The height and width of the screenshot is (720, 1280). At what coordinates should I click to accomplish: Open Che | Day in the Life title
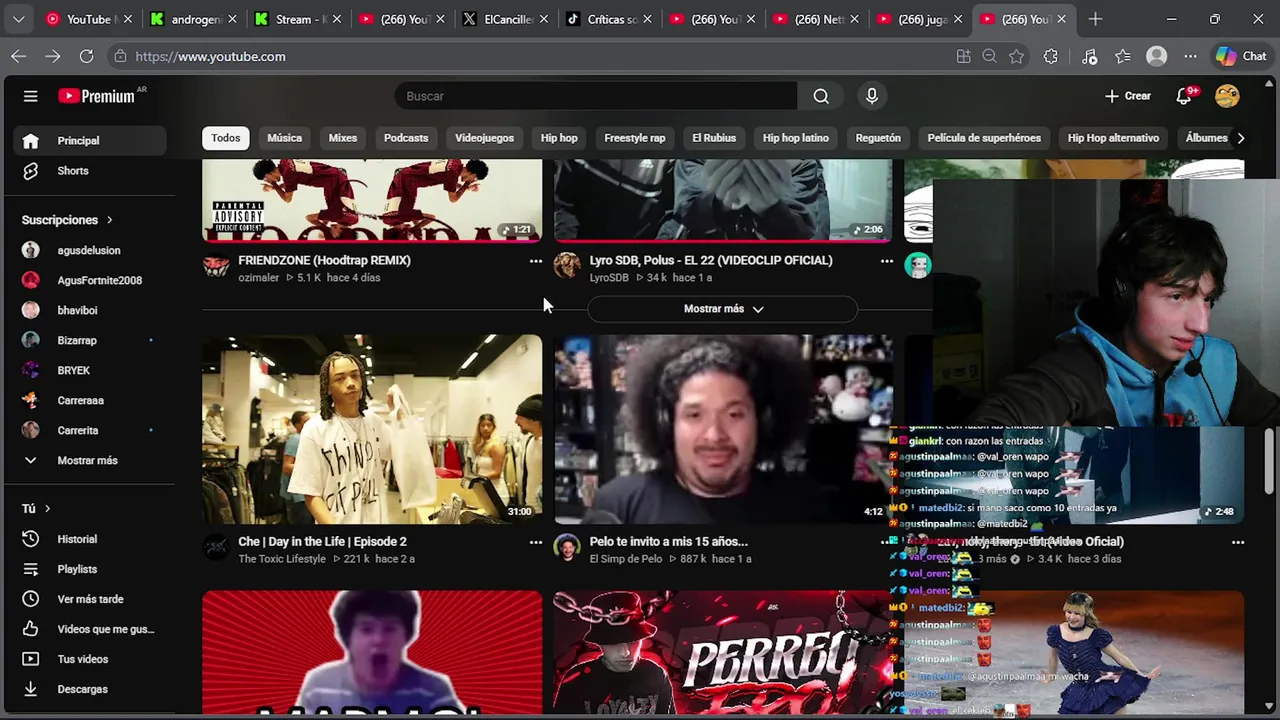[x=322, y=542]
